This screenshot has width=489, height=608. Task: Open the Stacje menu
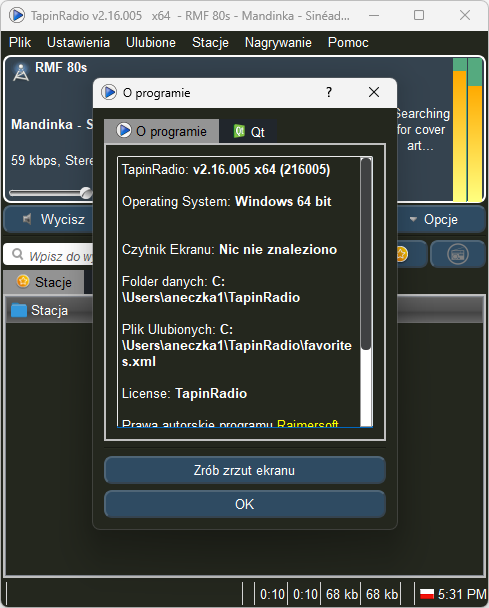click(x=210, y=42)
